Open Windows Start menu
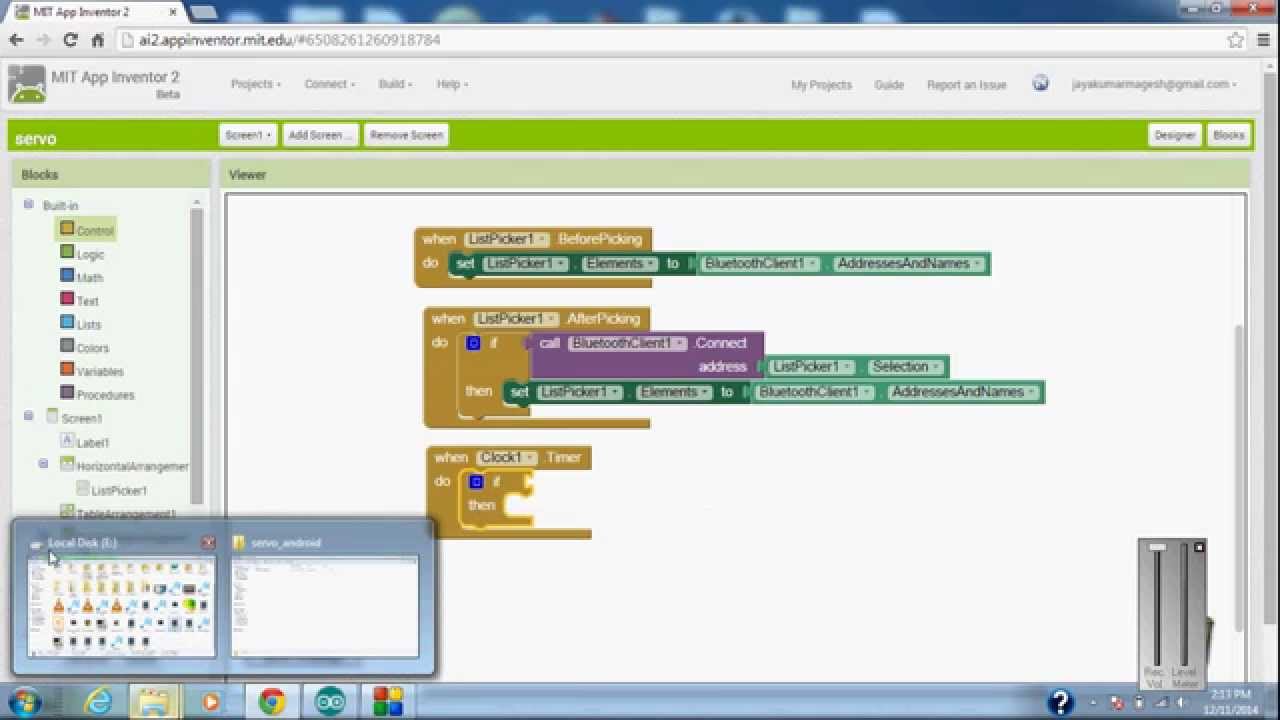1280x720 pixels. click(x=24, y=701)
